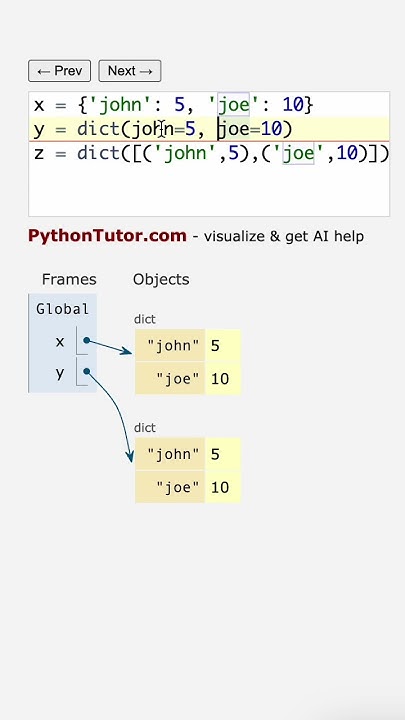Click the first code line defining x
The height and width of the screenshot is (720, 405).
coord(174,105)
